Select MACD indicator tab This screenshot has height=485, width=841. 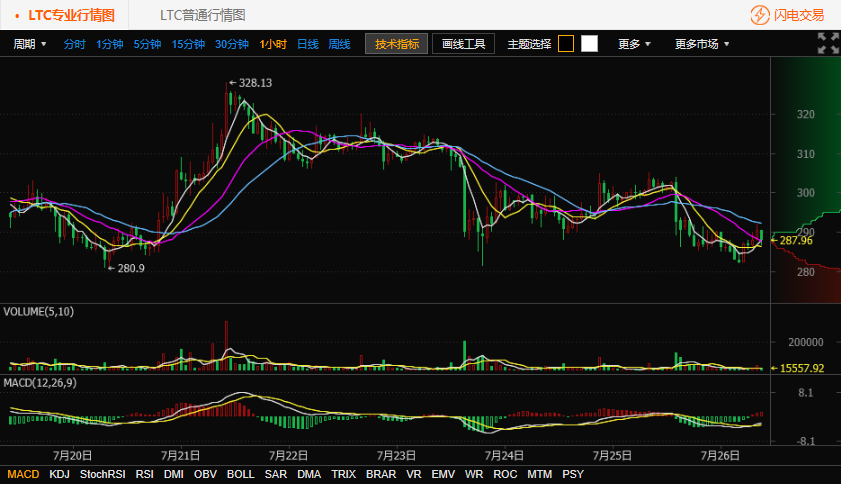click(23, 474)
